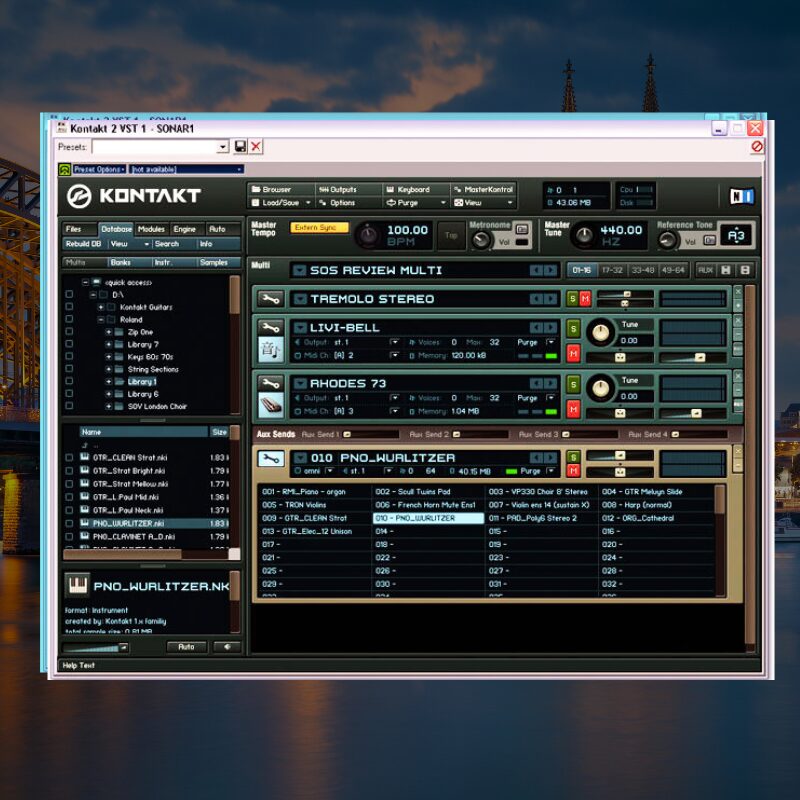Viewport: 800px width, 800px height.
Task: Click the AUX button in multi header
Action: [705, 270]
